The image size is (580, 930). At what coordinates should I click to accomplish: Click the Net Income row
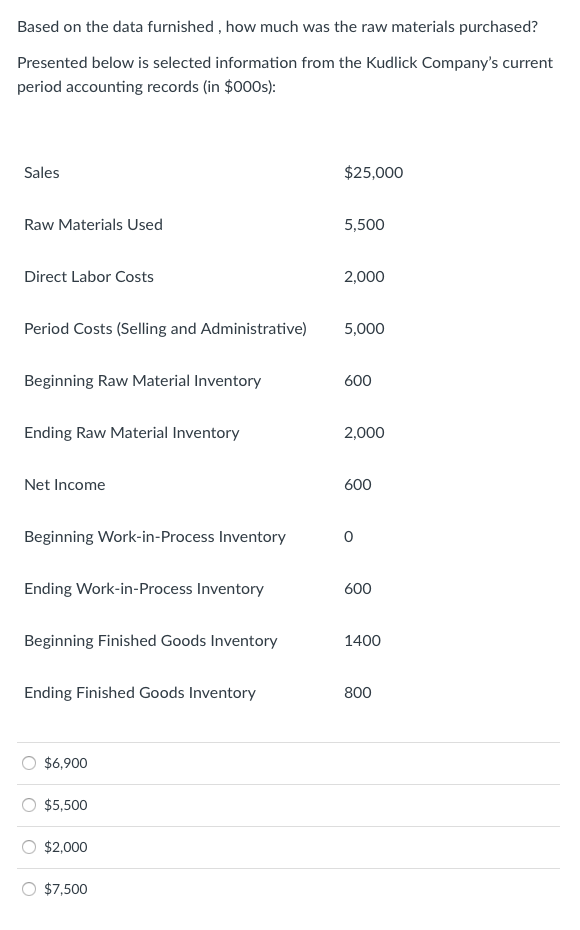tap(64, 484)
